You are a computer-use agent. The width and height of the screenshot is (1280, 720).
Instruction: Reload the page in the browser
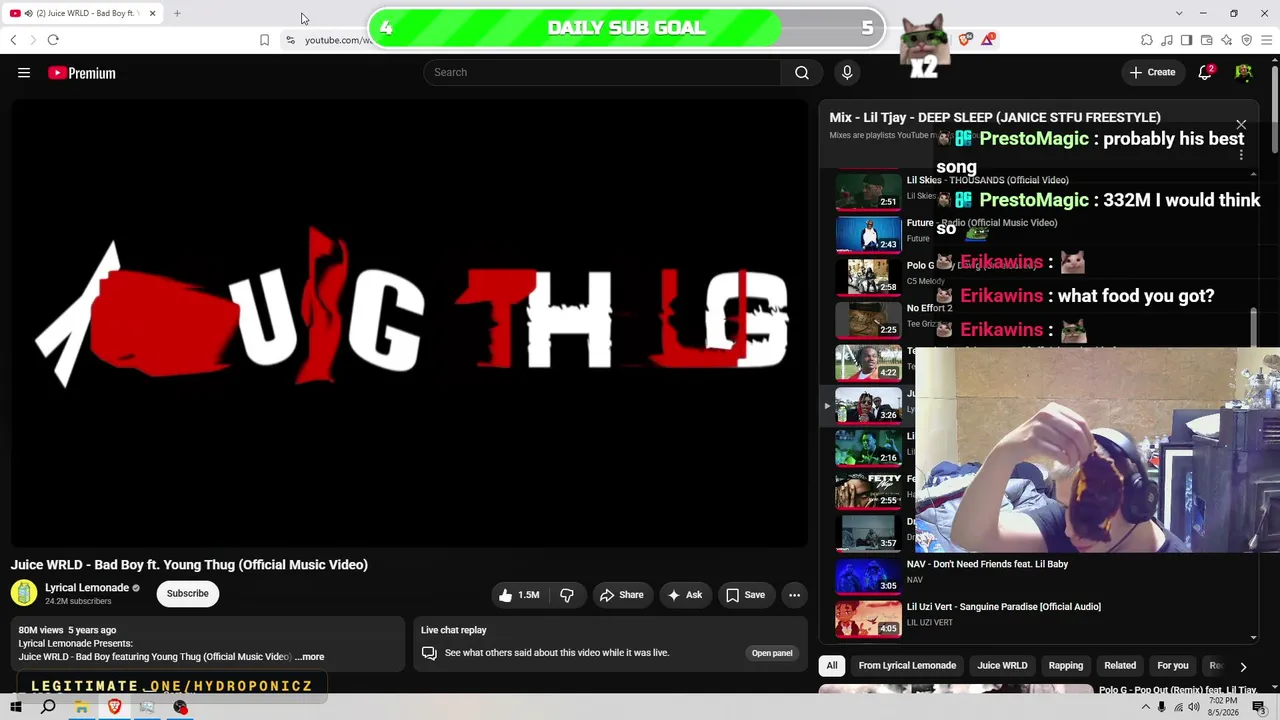(53, 40)
